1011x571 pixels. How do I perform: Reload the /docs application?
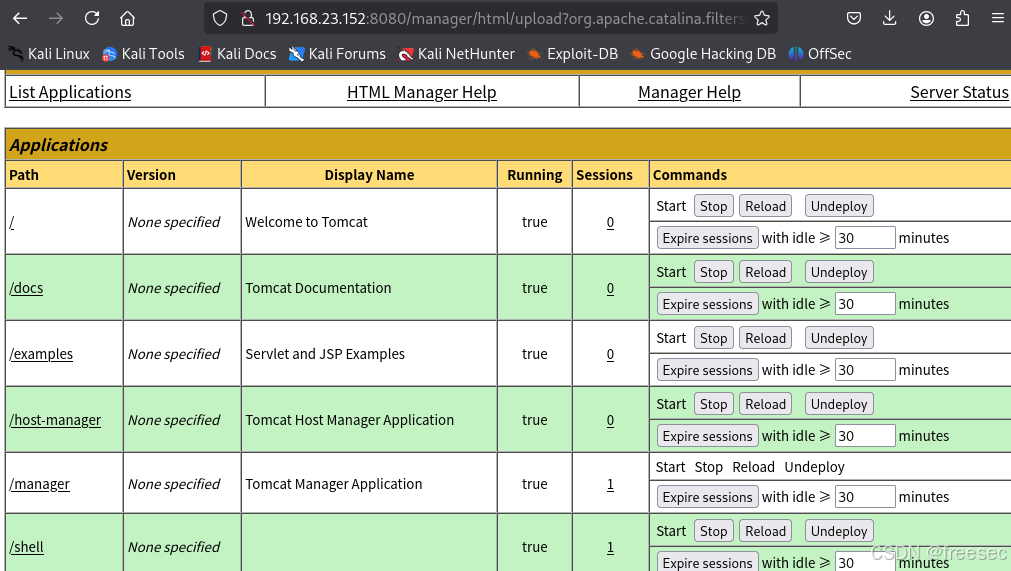[765, 272]
